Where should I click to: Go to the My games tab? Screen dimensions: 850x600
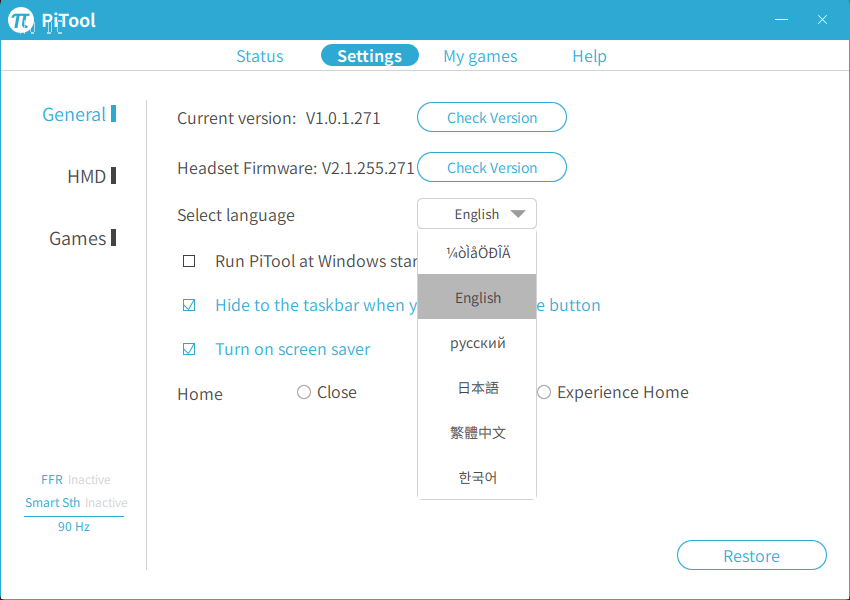480,56
